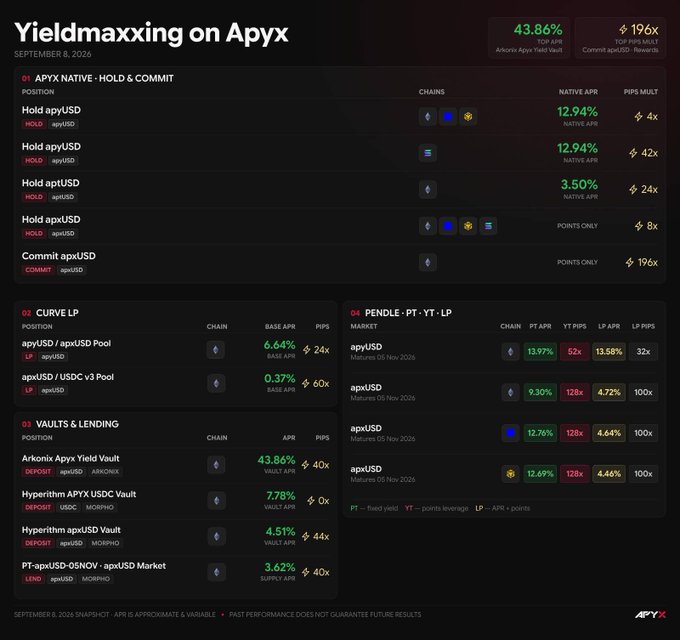
Task: Click the Ethereum icon in the Commit apxUSD row
Action: click(428, 262)
